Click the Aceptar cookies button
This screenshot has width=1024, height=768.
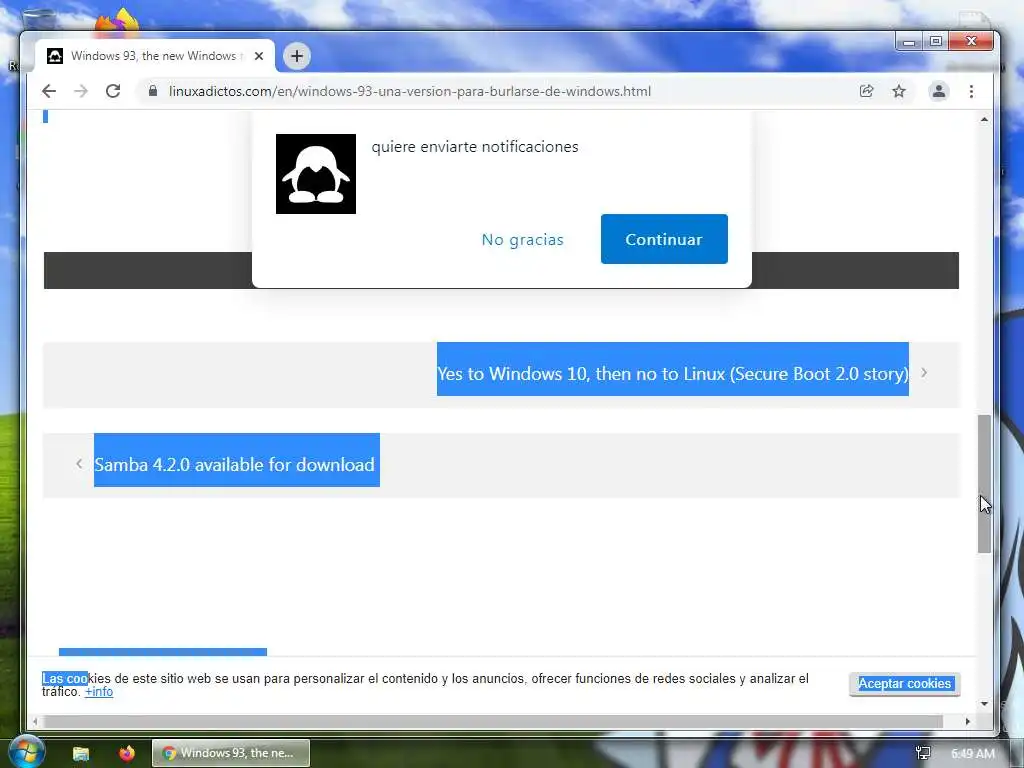click(x=904, y=684)
